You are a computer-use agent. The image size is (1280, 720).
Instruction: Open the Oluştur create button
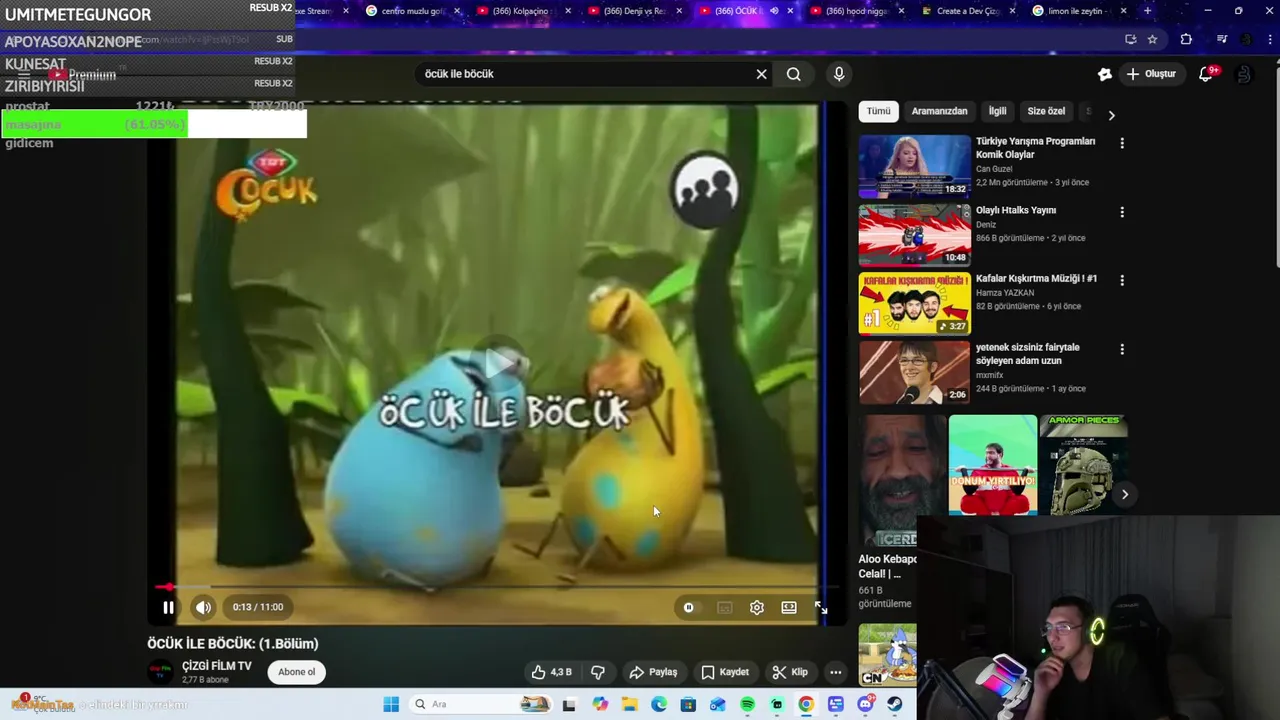1151,74
